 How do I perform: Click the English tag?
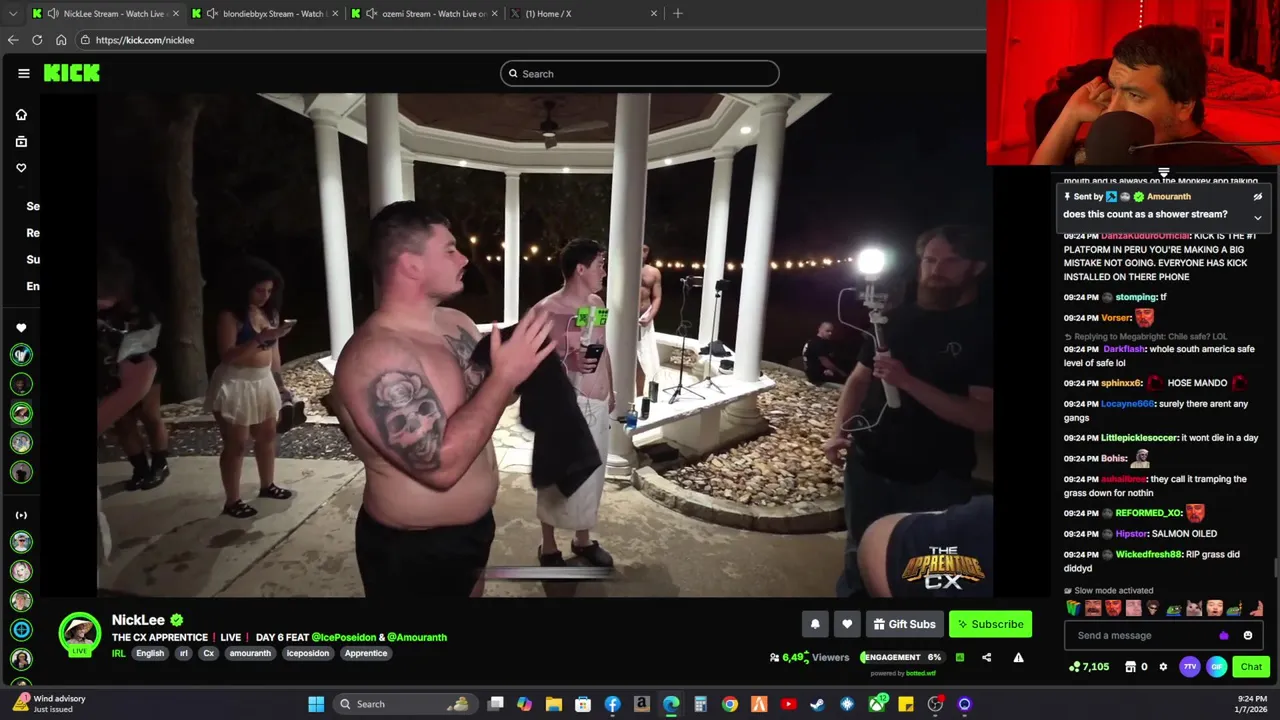pyautogui.click(x=150, y=653)
